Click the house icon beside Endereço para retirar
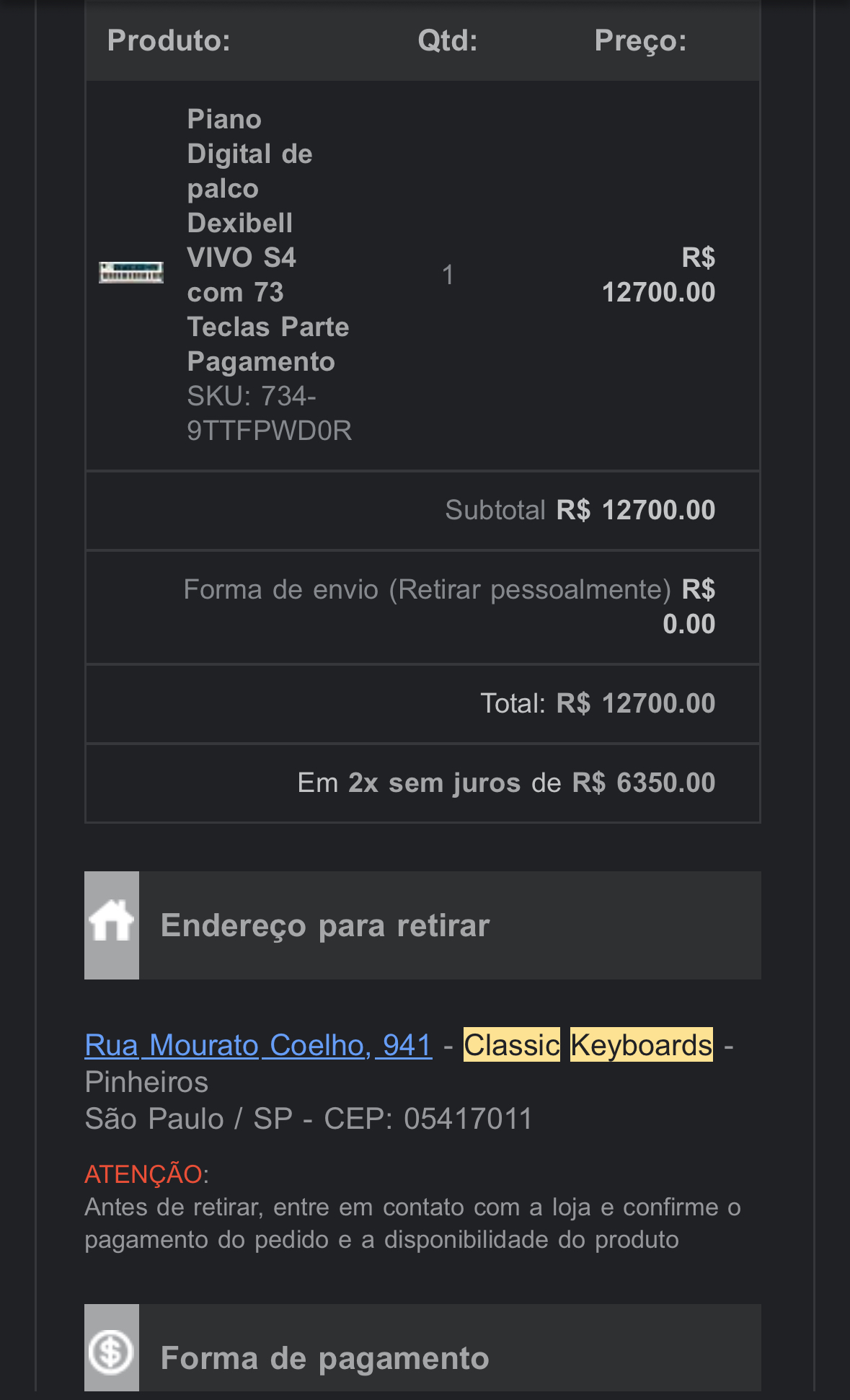The width and height of the screenshot is (850, 1400). [112, 924]
